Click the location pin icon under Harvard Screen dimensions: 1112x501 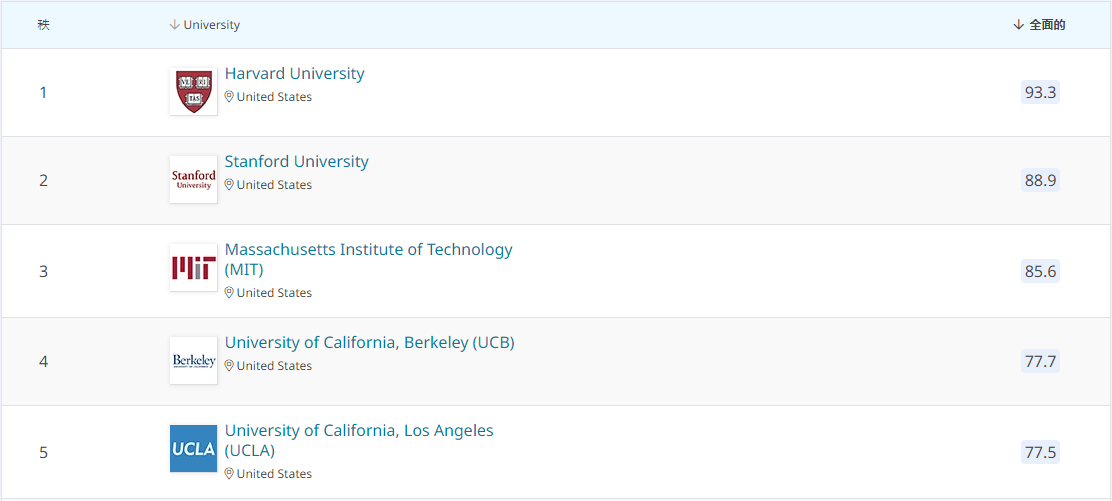tap(229, 97)
